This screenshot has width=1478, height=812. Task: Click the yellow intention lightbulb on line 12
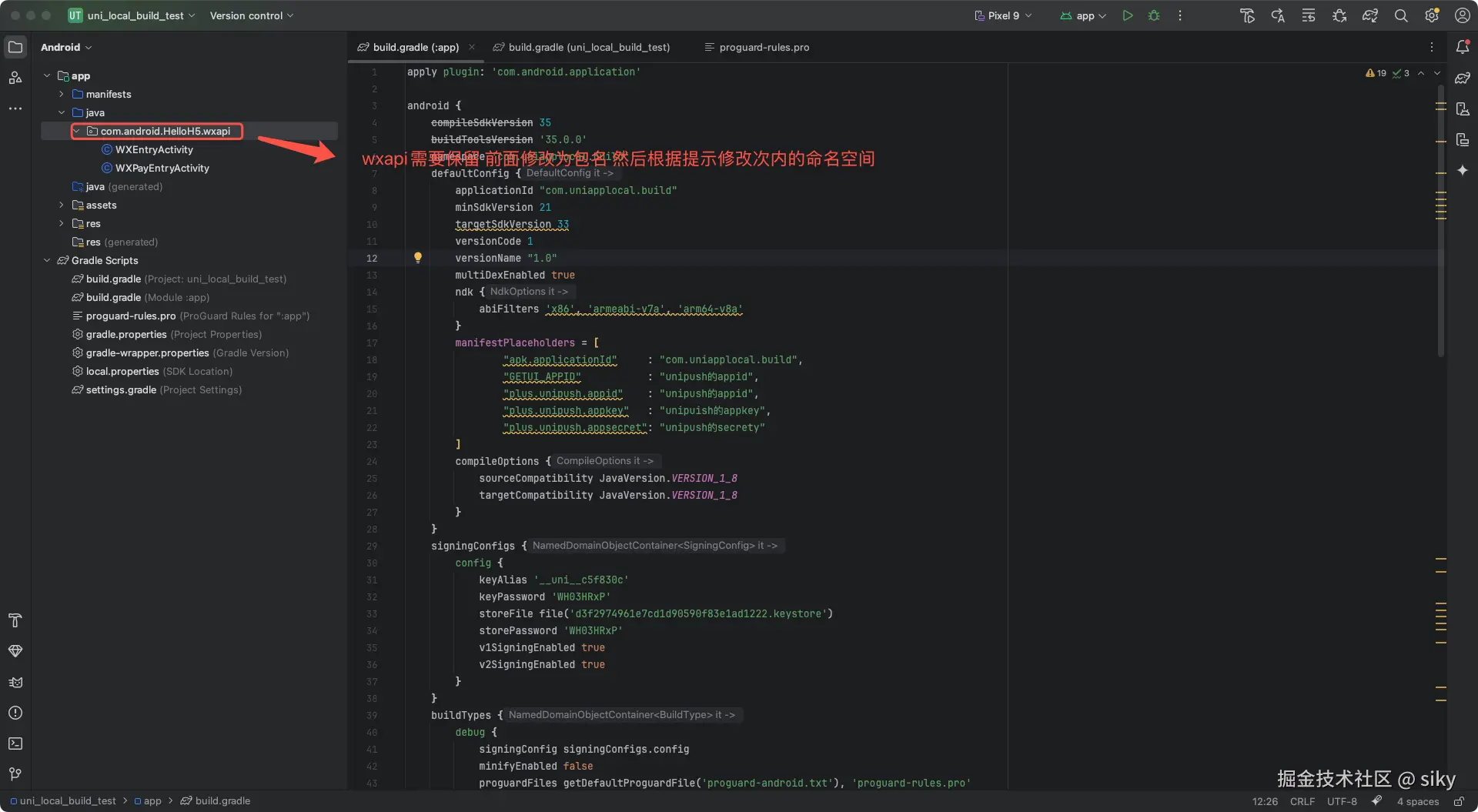click(418, 258)
